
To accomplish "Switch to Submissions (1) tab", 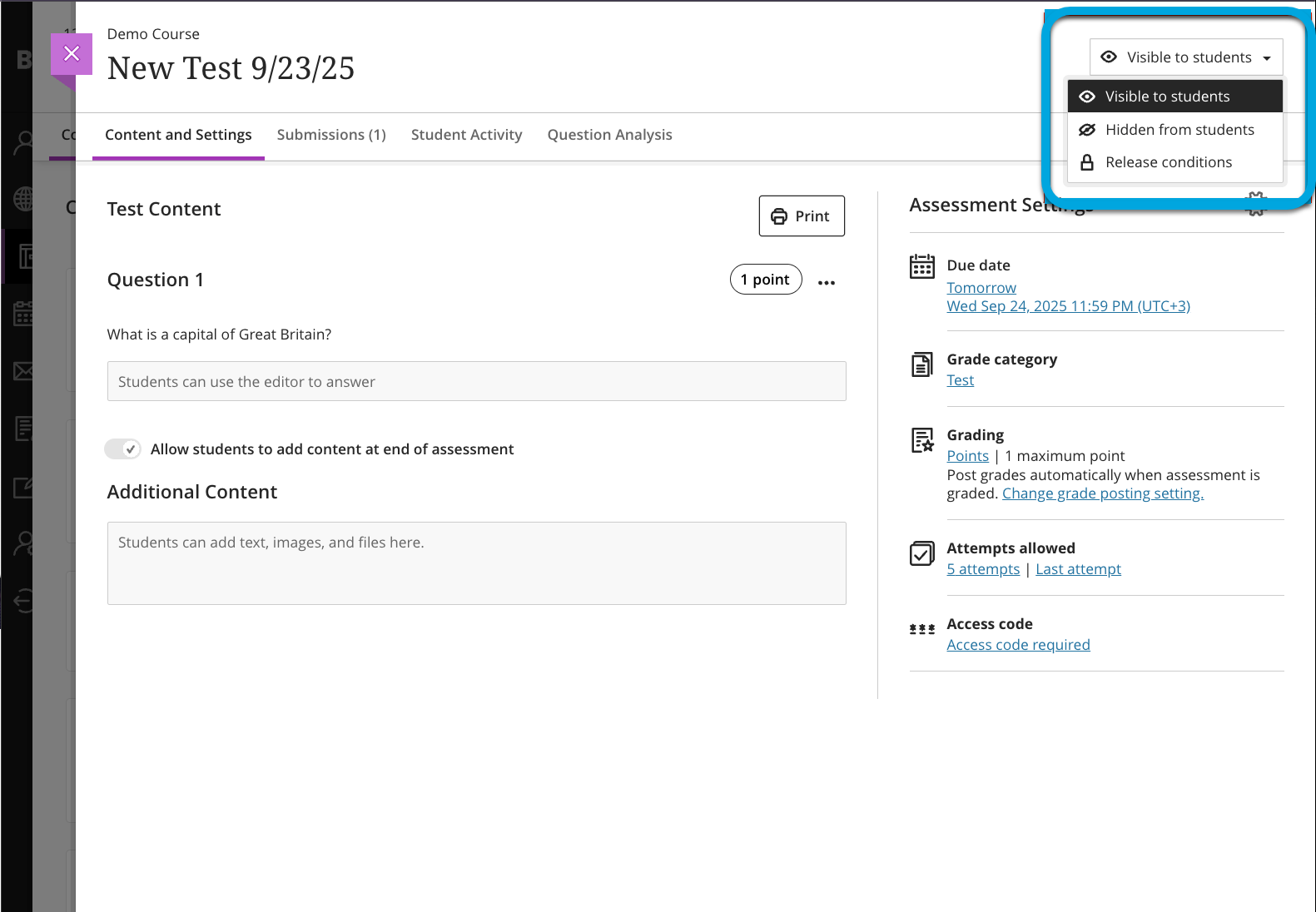I will tap(331, 135).
